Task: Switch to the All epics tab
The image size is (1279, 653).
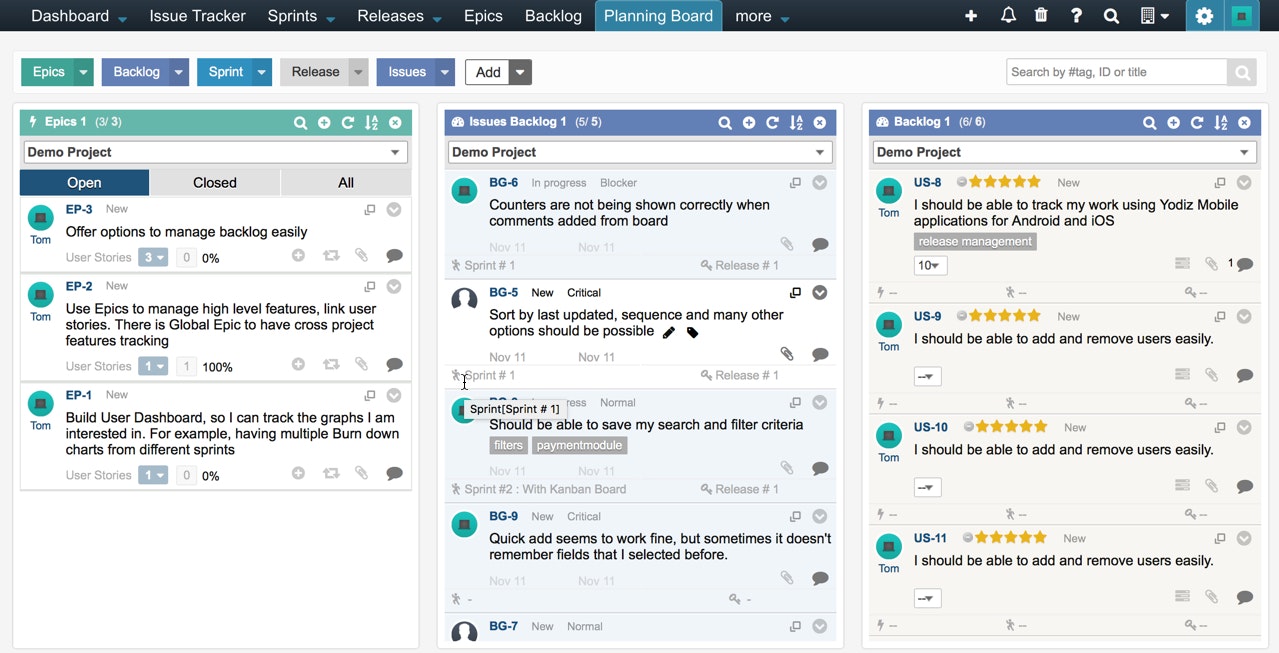Action: [x=346, y=182]
